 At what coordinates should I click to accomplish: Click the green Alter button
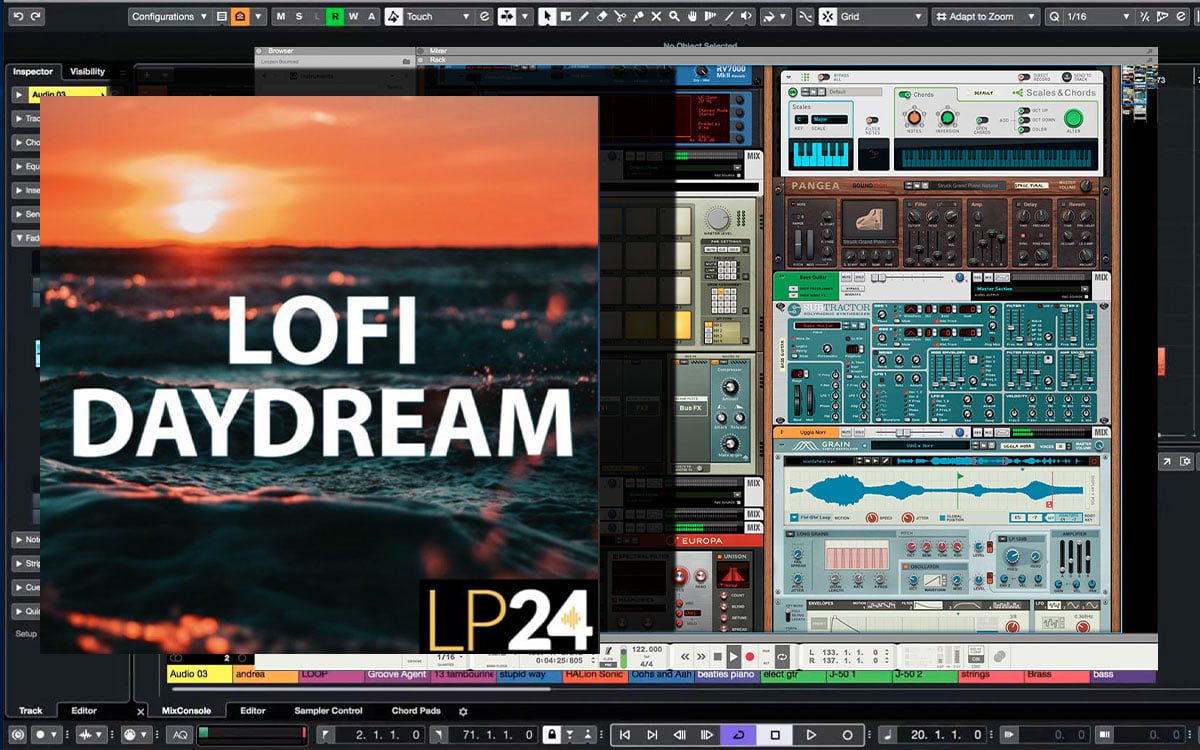pos(1073,117)
